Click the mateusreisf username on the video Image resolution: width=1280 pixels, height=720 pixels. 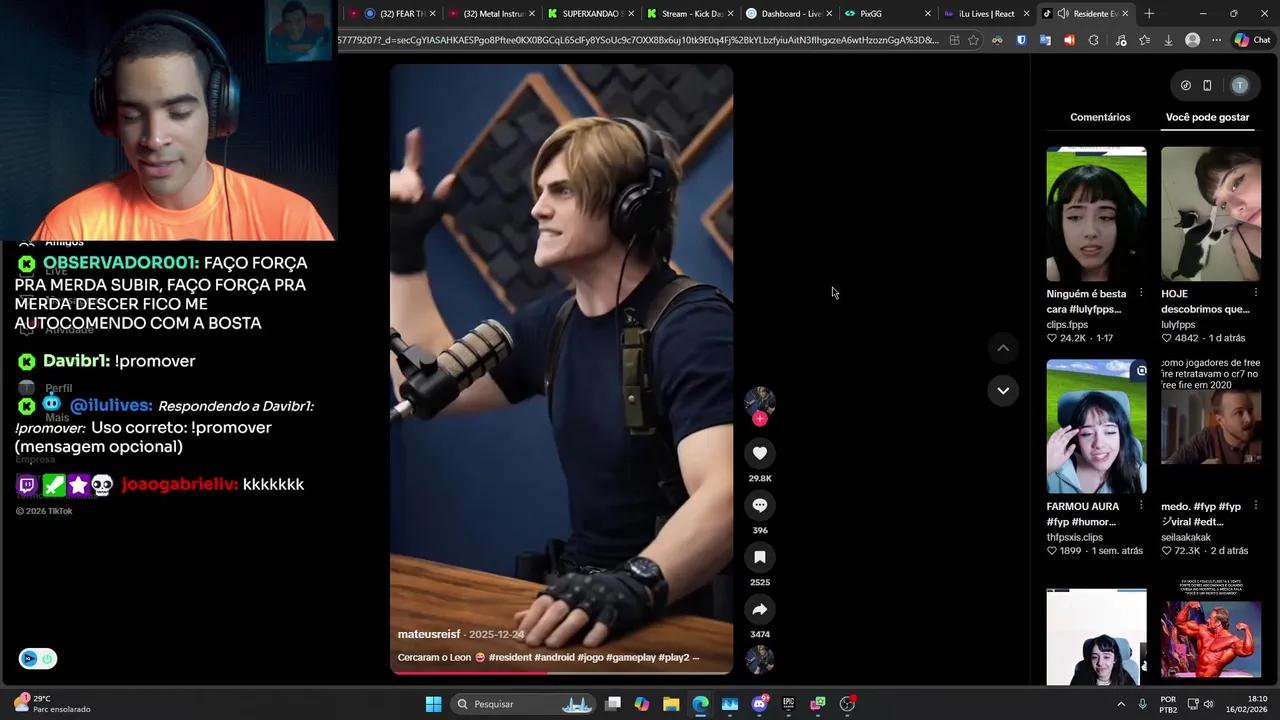tap(429, 634)
